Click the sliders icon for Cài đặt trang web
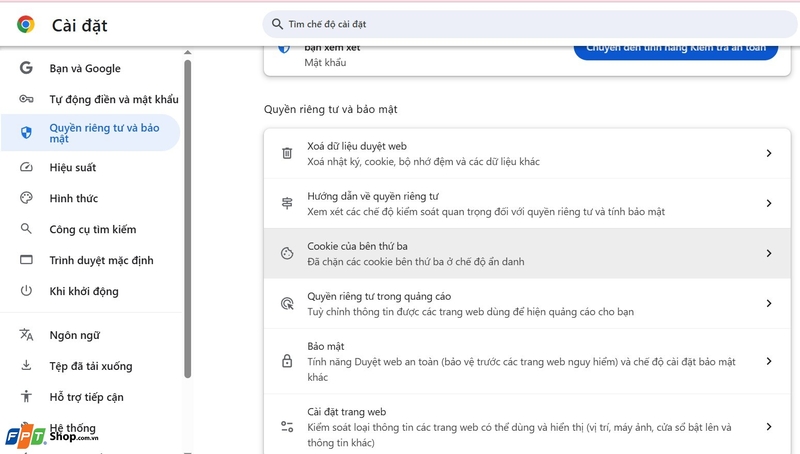 [287, 427]
